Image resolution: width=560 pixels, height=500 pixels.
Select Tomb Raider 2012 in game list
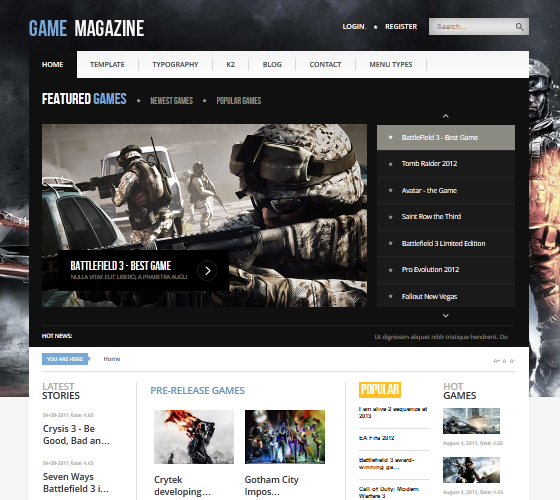pyautogui.click(x=446, y=164)
